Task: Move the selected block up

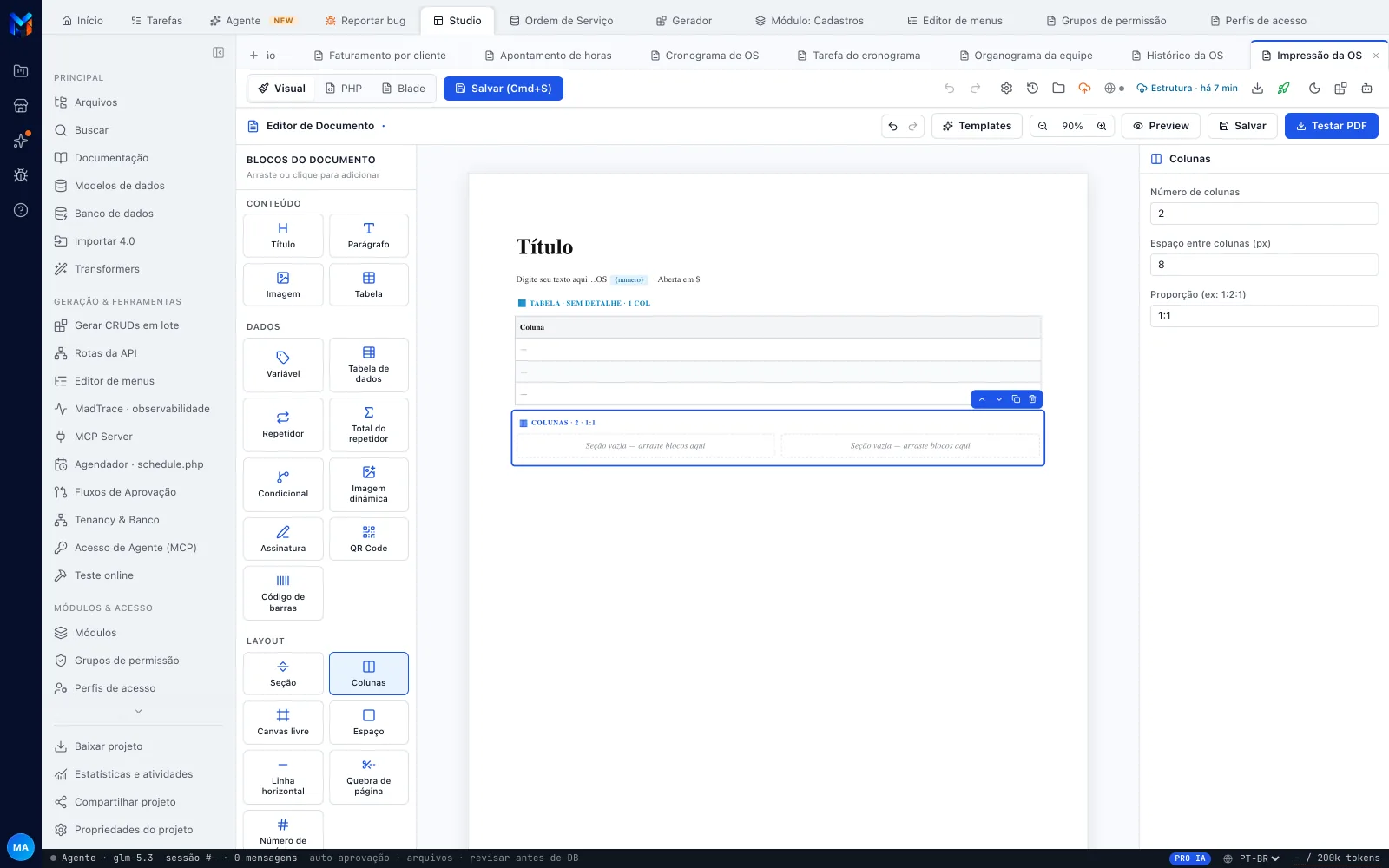Action: point(982,399)
